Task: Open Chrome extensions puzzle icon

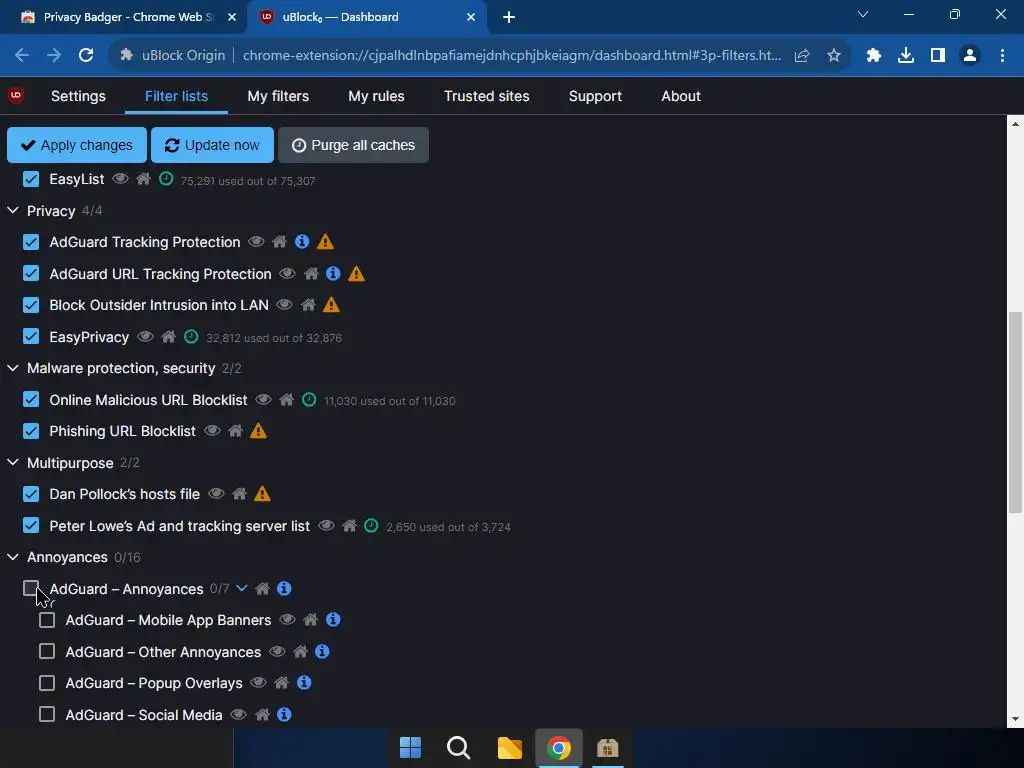Action: point(873,56)
